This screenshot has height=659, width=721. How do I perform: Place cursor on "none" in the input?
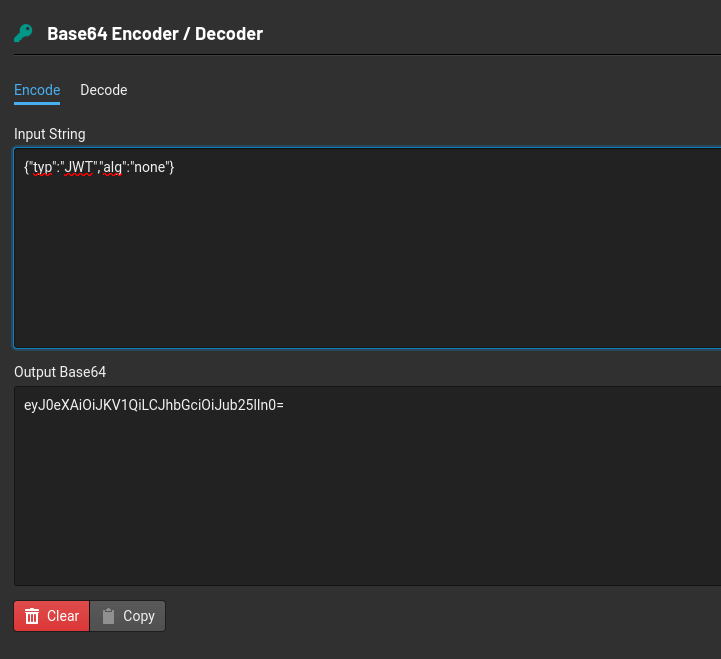151,167
